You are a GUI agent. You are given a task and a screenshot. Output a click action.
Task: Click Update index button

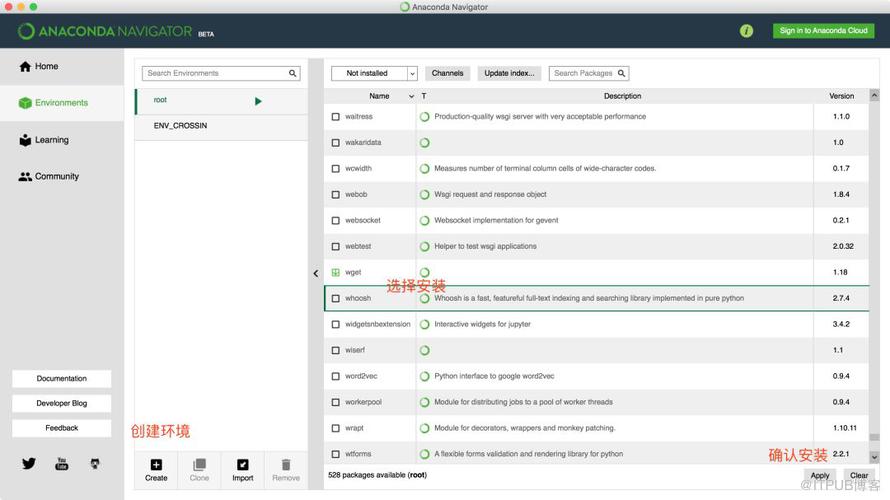[509, 73]
